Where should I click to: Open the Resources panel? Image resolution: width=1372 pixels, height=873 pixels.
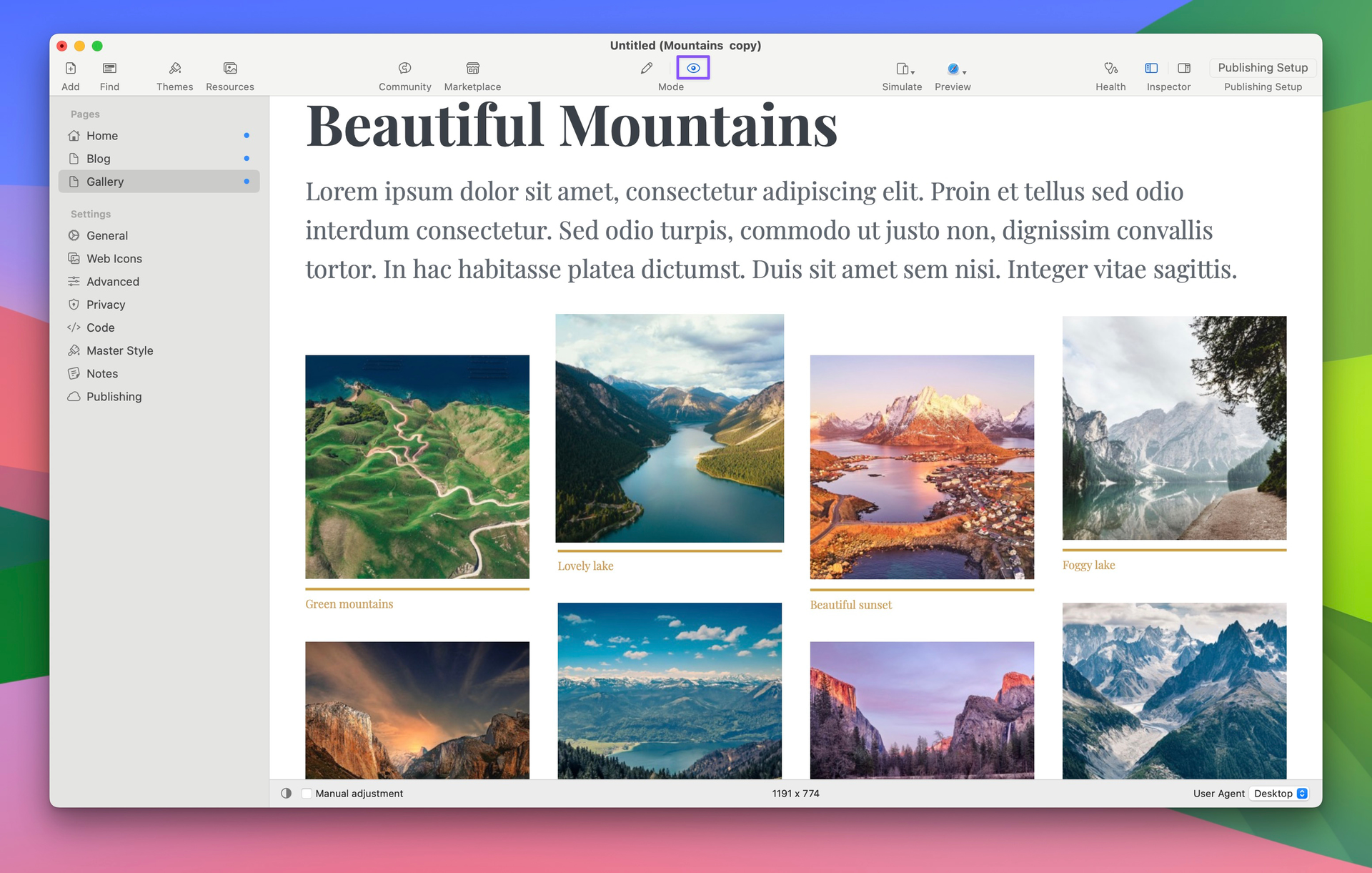pyautogui.click(x=229, y=69)
